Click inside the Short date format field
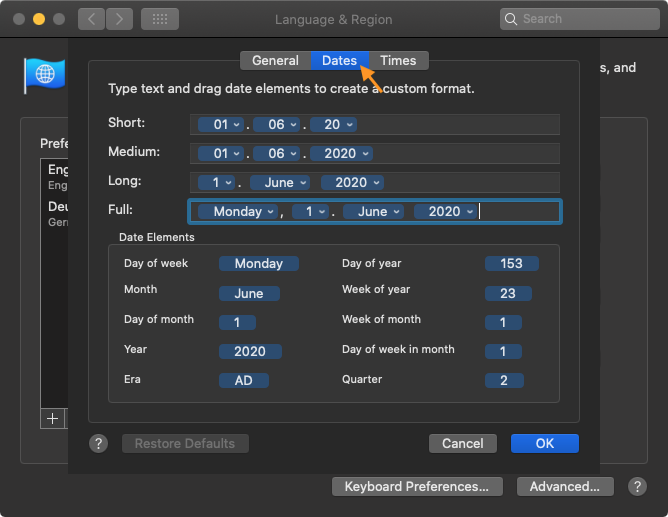The width and height of the screenshot is (668, 517). [375, 124]
